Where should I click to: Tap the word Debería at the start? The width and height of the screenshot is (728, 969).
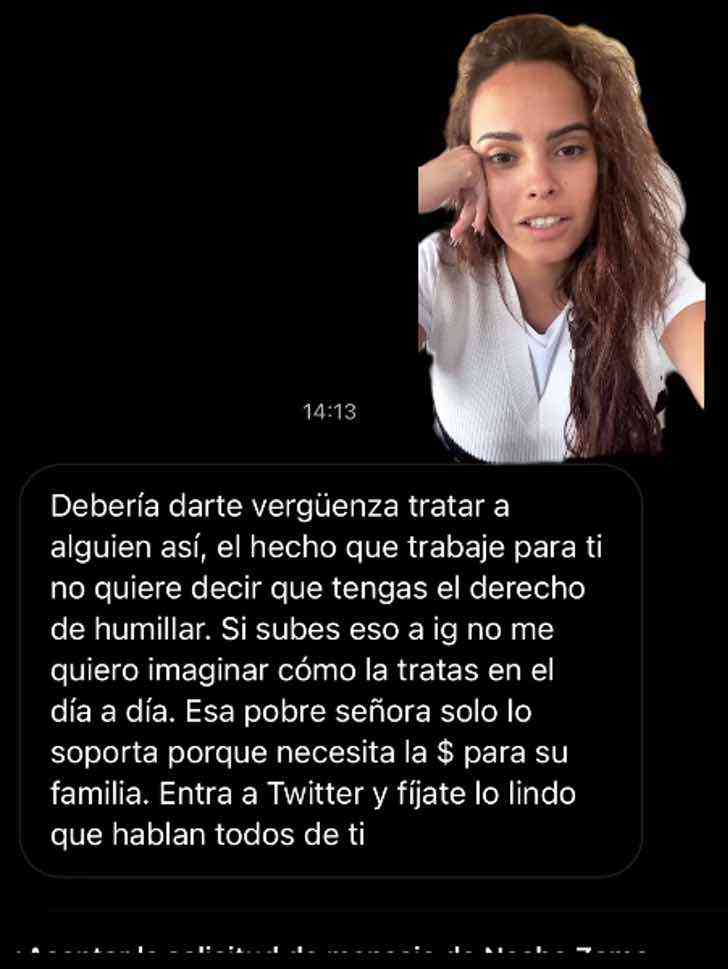105,507
